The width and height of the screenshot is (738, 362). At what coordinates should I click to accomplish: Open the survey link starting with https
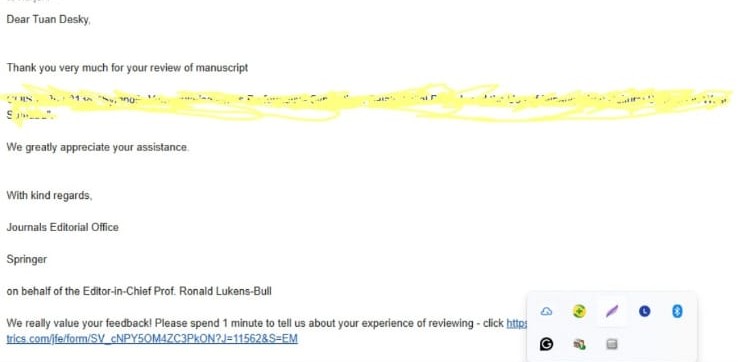517,323
